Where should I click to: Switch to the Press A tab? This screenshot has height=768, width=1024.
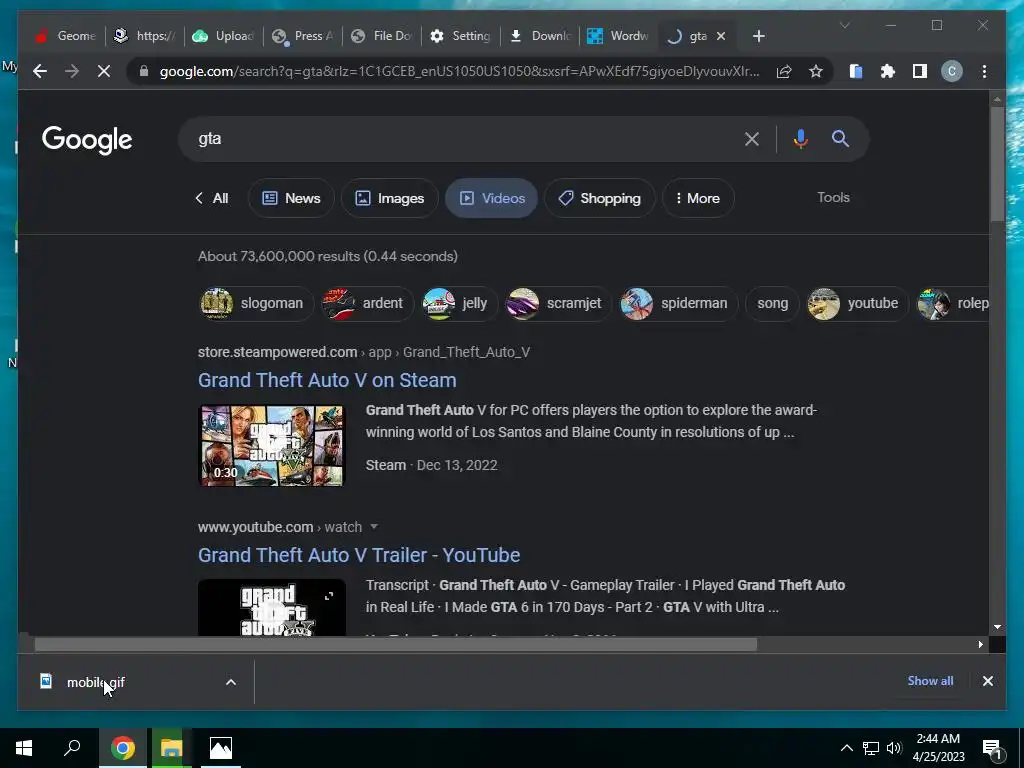pyautogui.click(x=302, y=36)
